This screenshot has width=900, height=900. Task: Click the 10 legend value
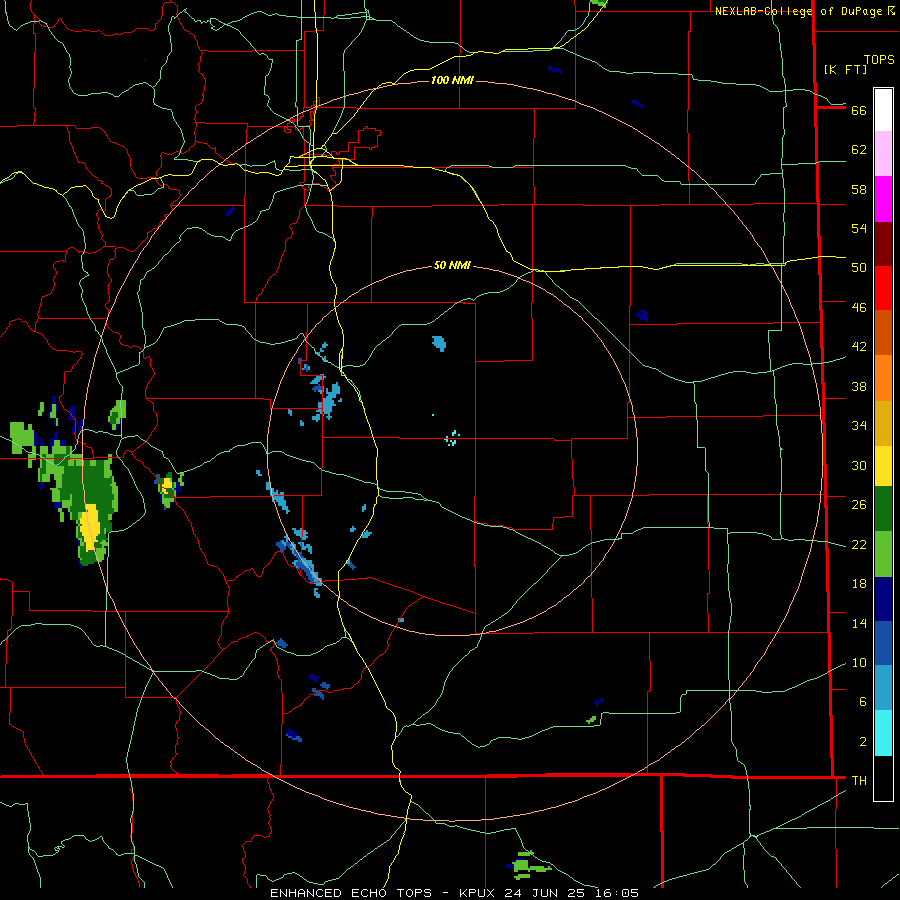[859, 662]
